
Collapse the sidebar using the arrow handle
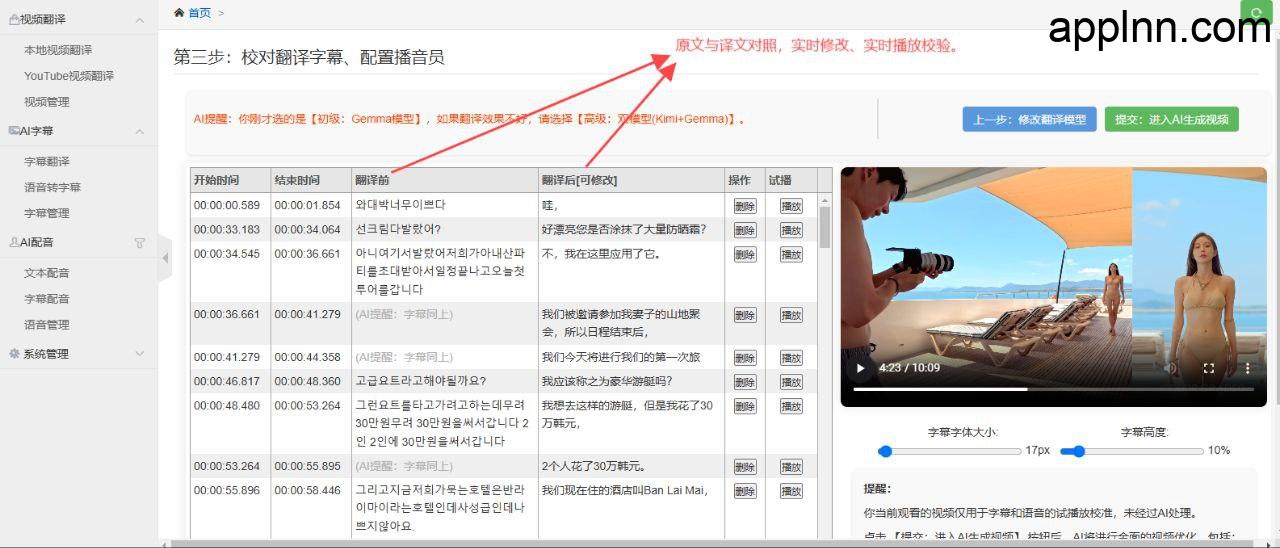pos(165,258)
